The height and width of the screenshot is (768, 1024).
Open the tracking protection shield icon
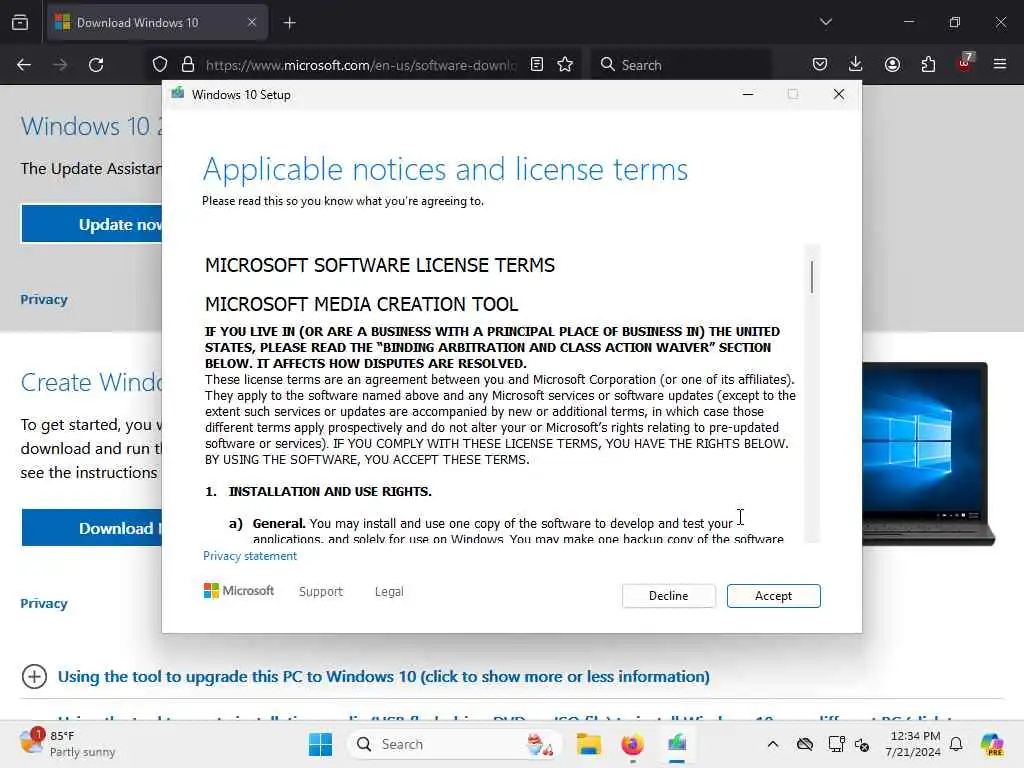pos(160,65)
